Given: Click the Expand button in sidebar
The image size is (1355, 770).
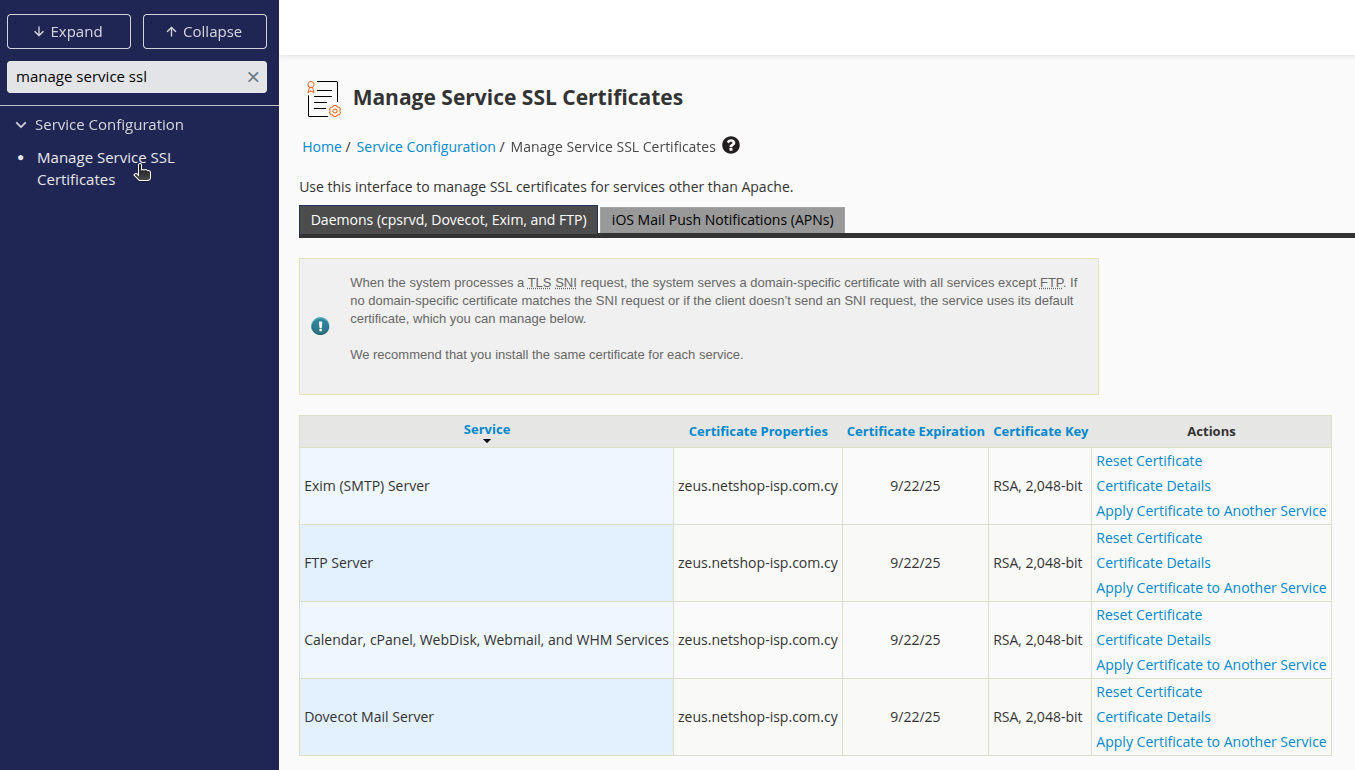Looking at the screenshot, I should click(69, 32).
